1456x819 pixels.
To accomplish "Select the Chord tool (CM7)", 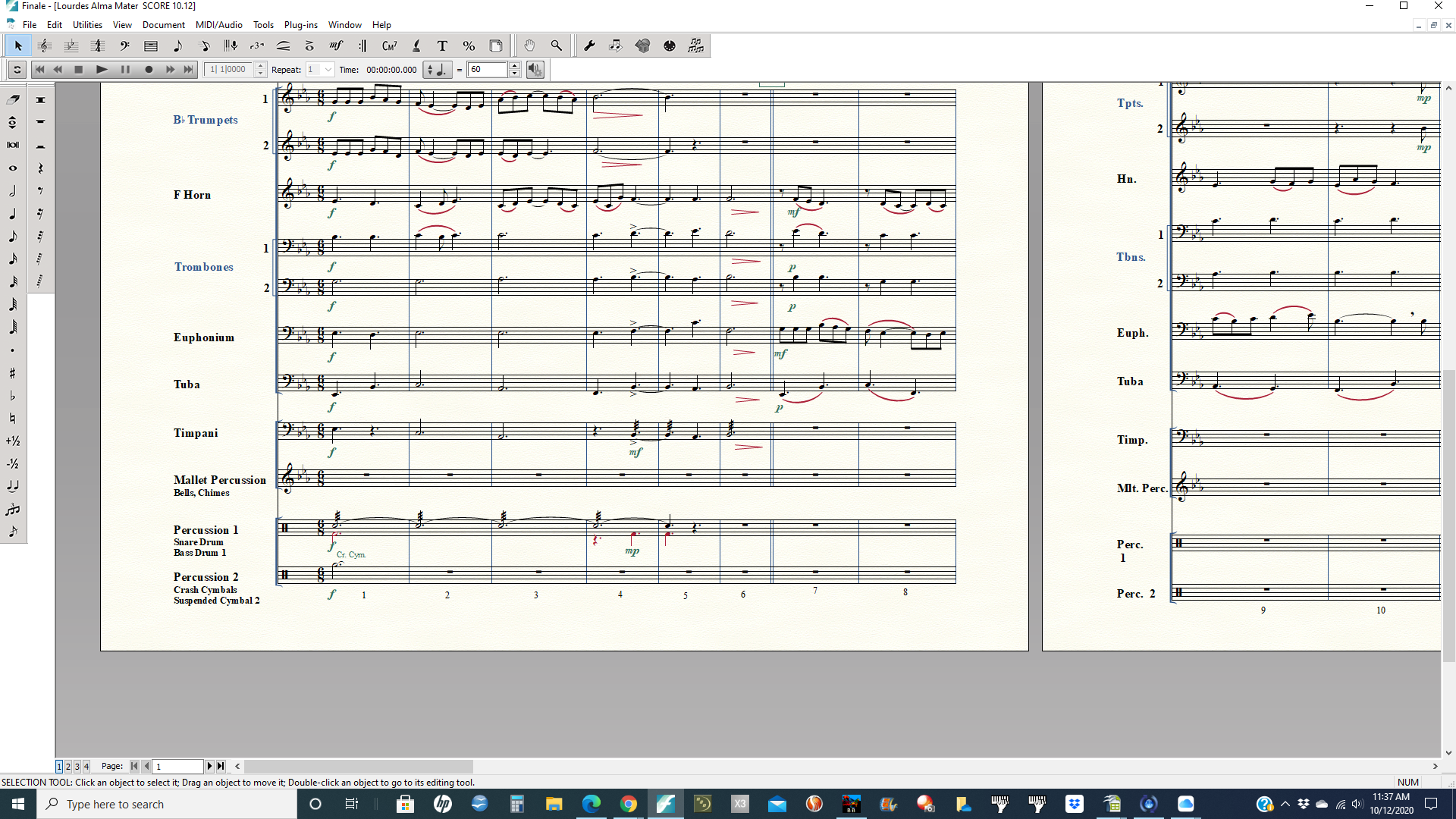I will pos(389,46).
